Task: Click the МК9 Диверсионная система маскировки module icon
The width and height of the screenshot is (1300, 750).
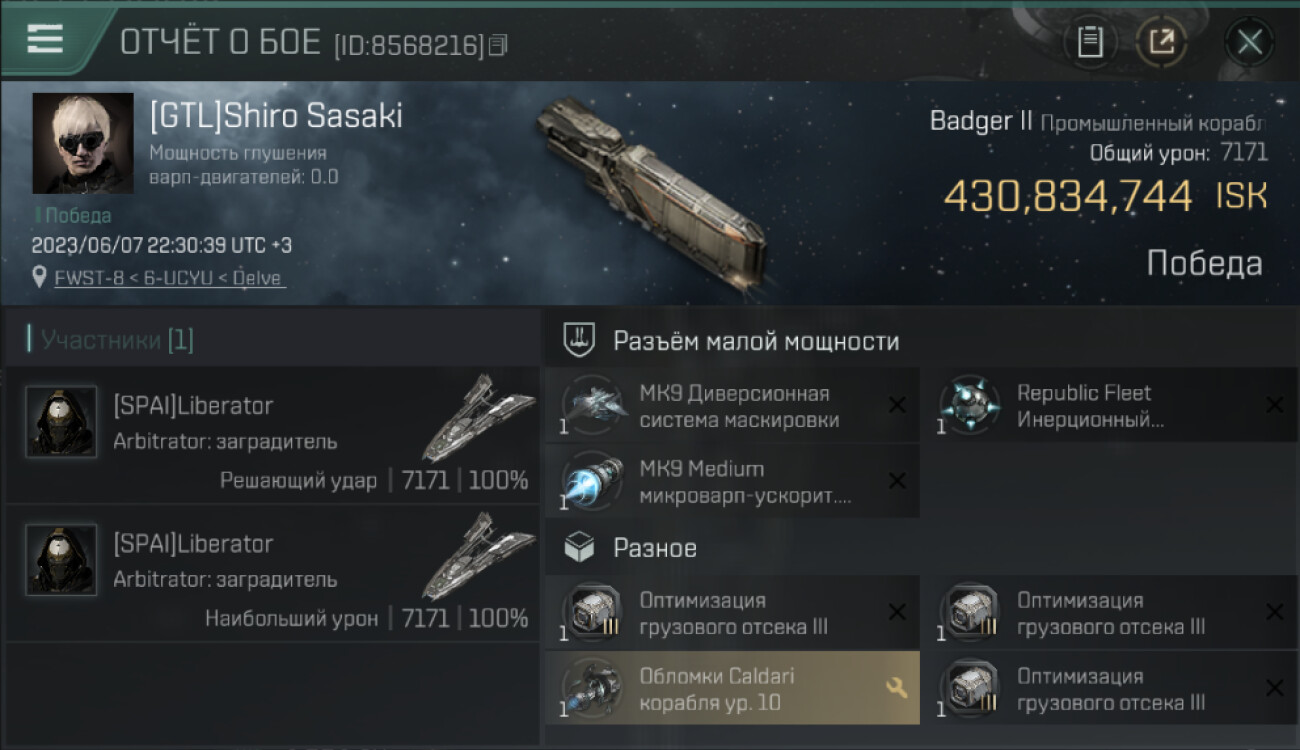Action: pos(592,405)
